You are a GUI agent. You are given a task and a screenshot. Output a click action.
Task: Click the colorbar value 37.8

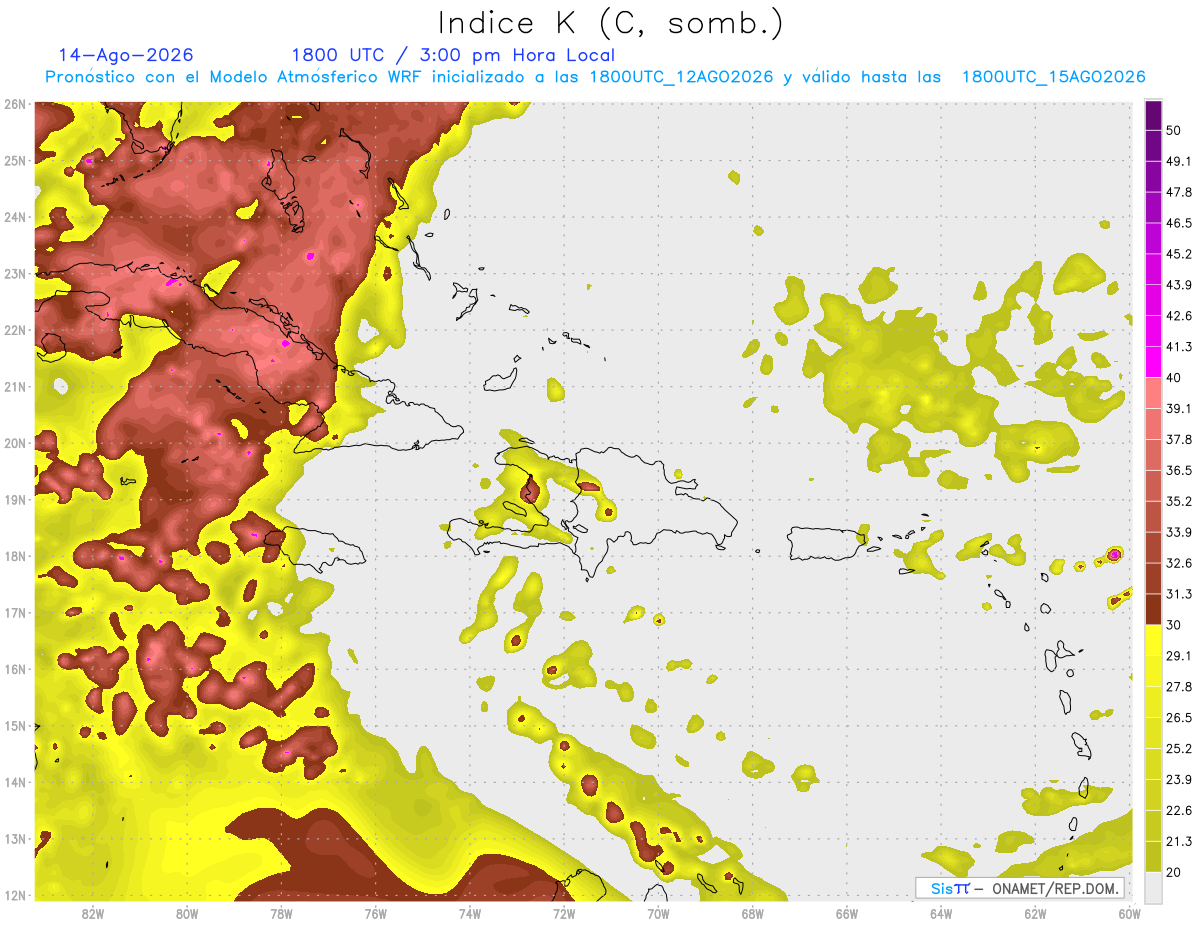(x=1179, y=440)
